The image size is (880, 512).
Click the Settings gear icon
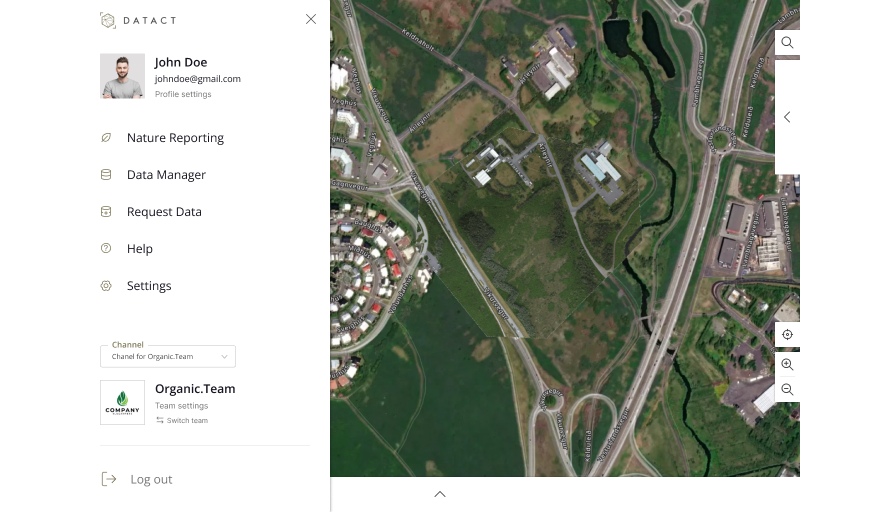click(x=106, y=286)
